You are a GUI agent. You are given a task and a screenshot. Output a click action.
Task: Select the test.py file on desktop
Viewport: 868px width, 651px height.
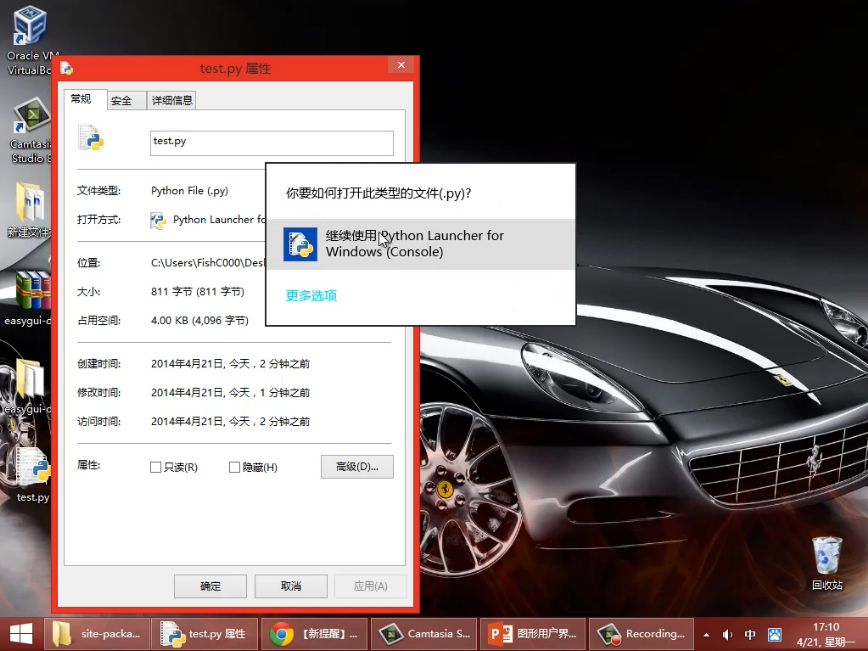pyautogui.click(x=32, y=470)
